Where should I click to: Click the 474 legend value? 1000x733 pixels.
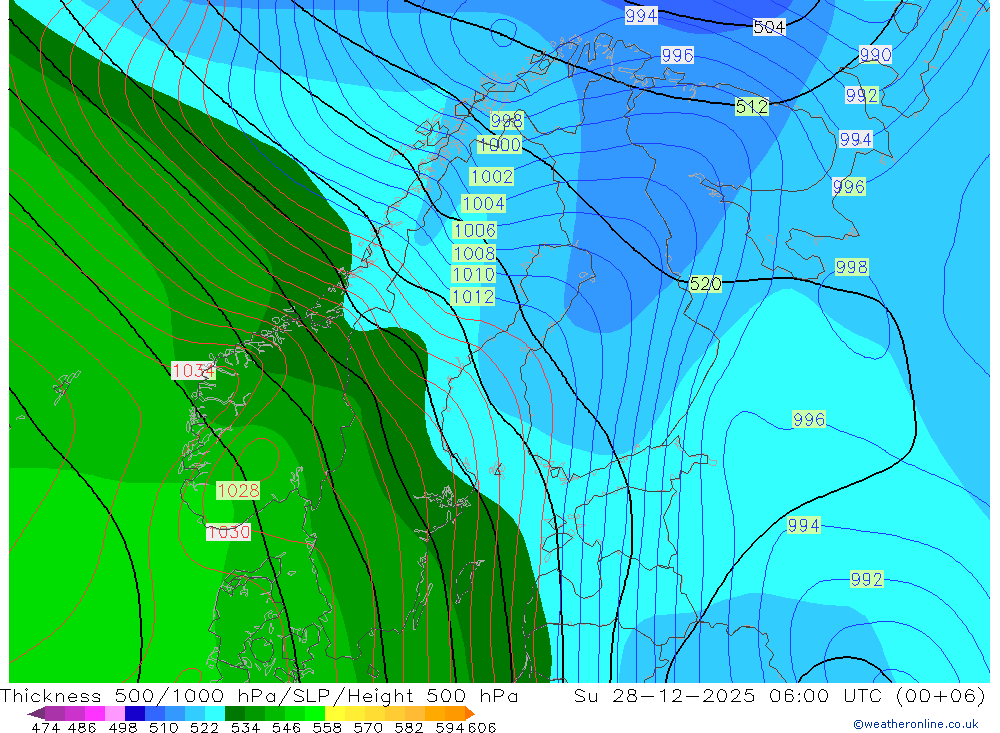45,727
